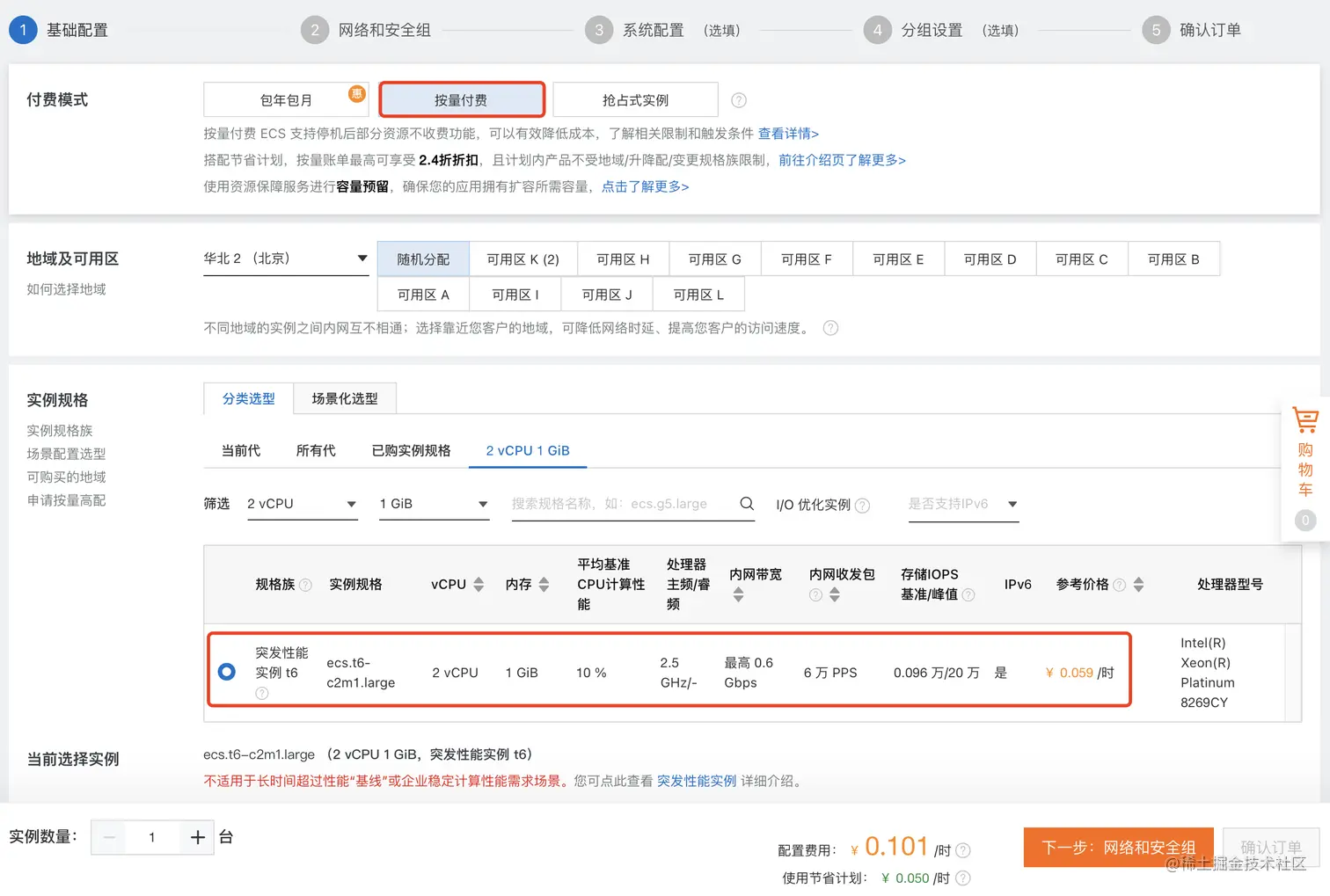Switch to 分类选型 tab
Image resolution: width=1330 pixels, height=896 pixels.
click(248, 398)
